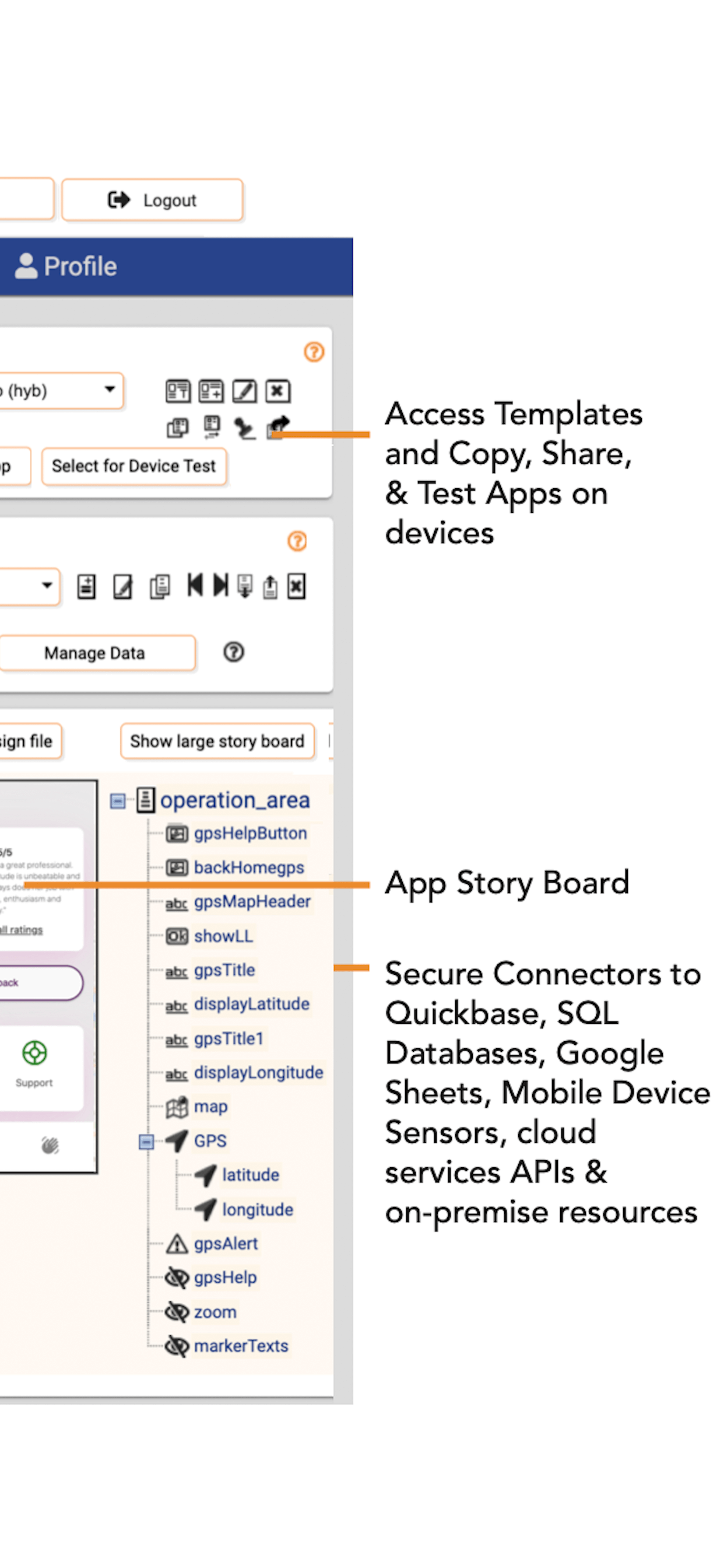
Task: Go to previous page arrow icon
Action: click(195, 585)
